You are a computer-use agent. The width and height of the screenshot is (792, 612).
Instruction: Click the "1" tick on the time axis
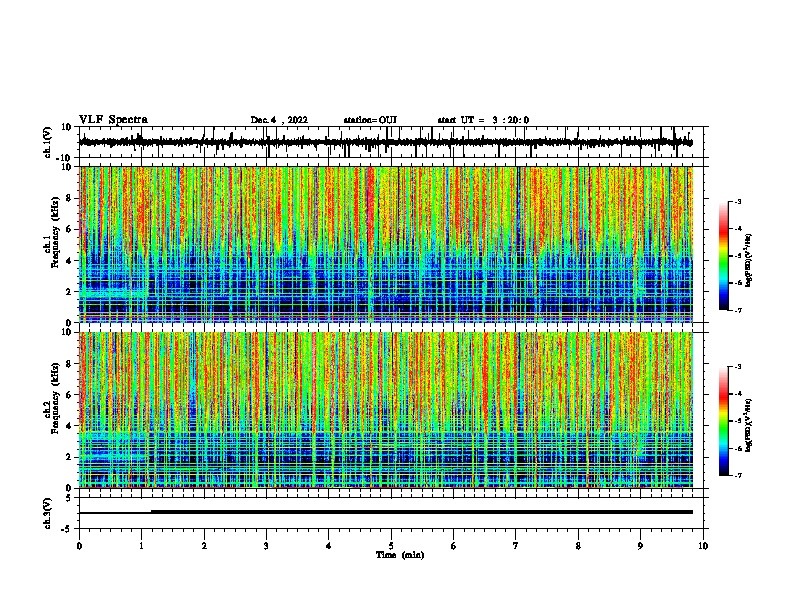pyautogui.click(x=141, y=546)
